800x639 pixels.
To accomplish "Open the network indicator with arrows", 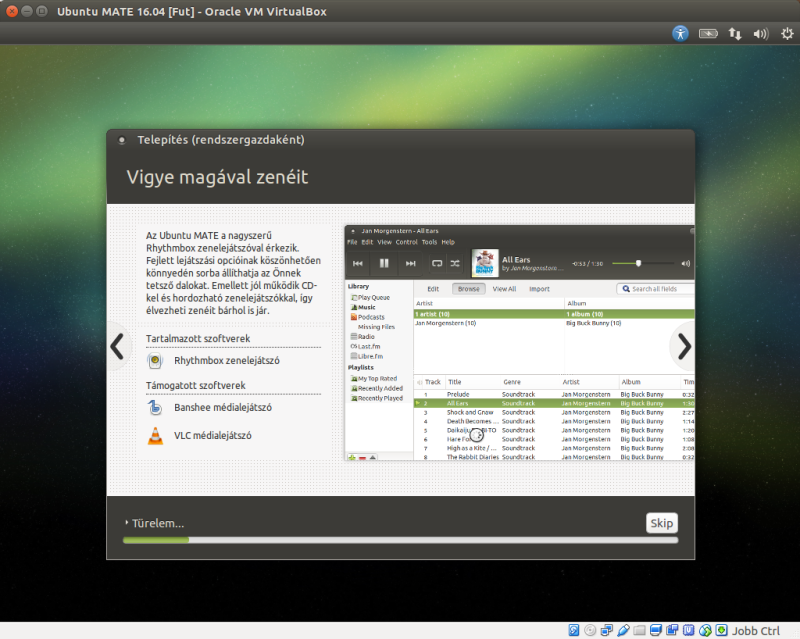I will point(735,34).
